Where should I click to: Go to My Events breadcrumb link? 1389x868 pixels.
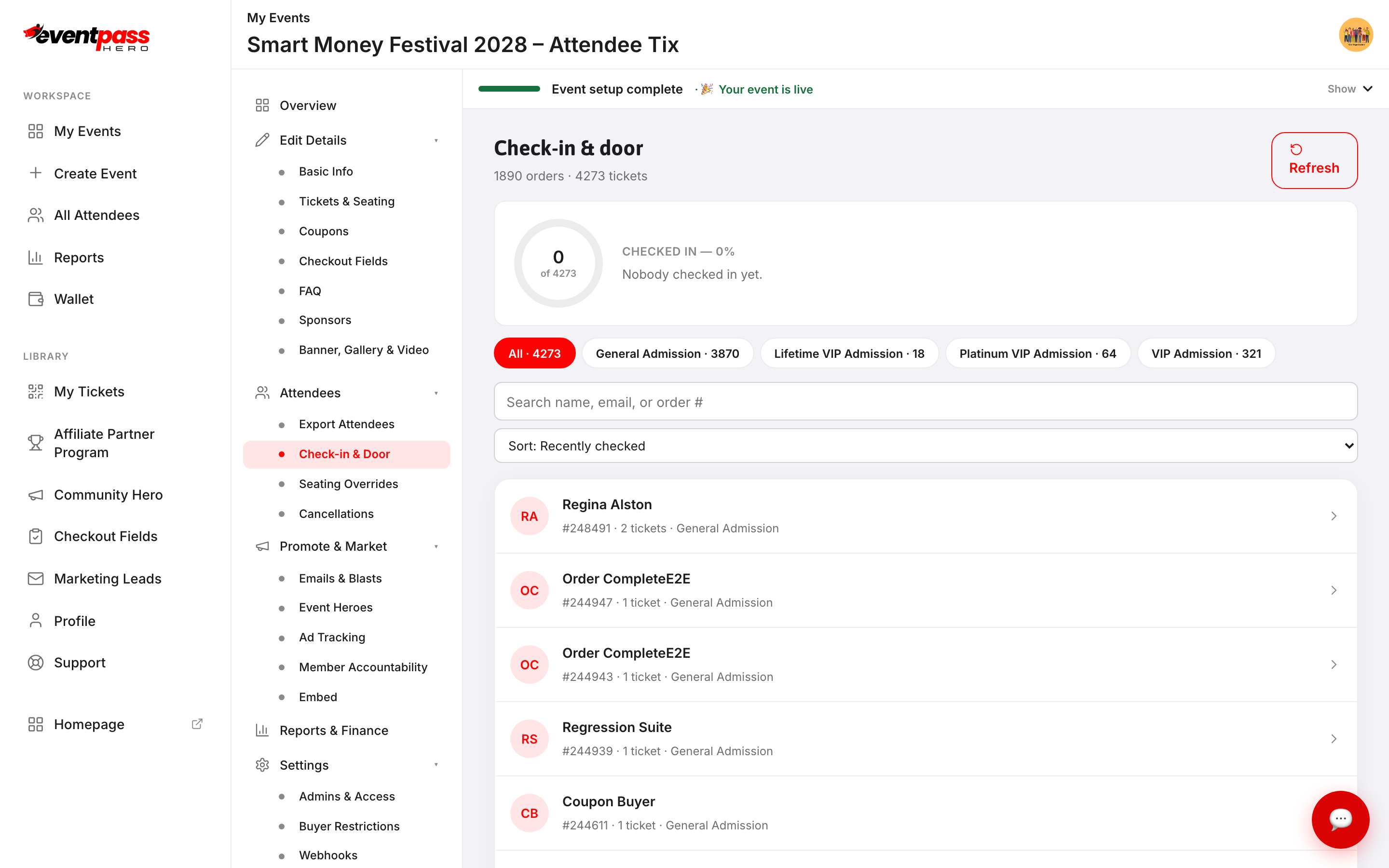(278, 18)
